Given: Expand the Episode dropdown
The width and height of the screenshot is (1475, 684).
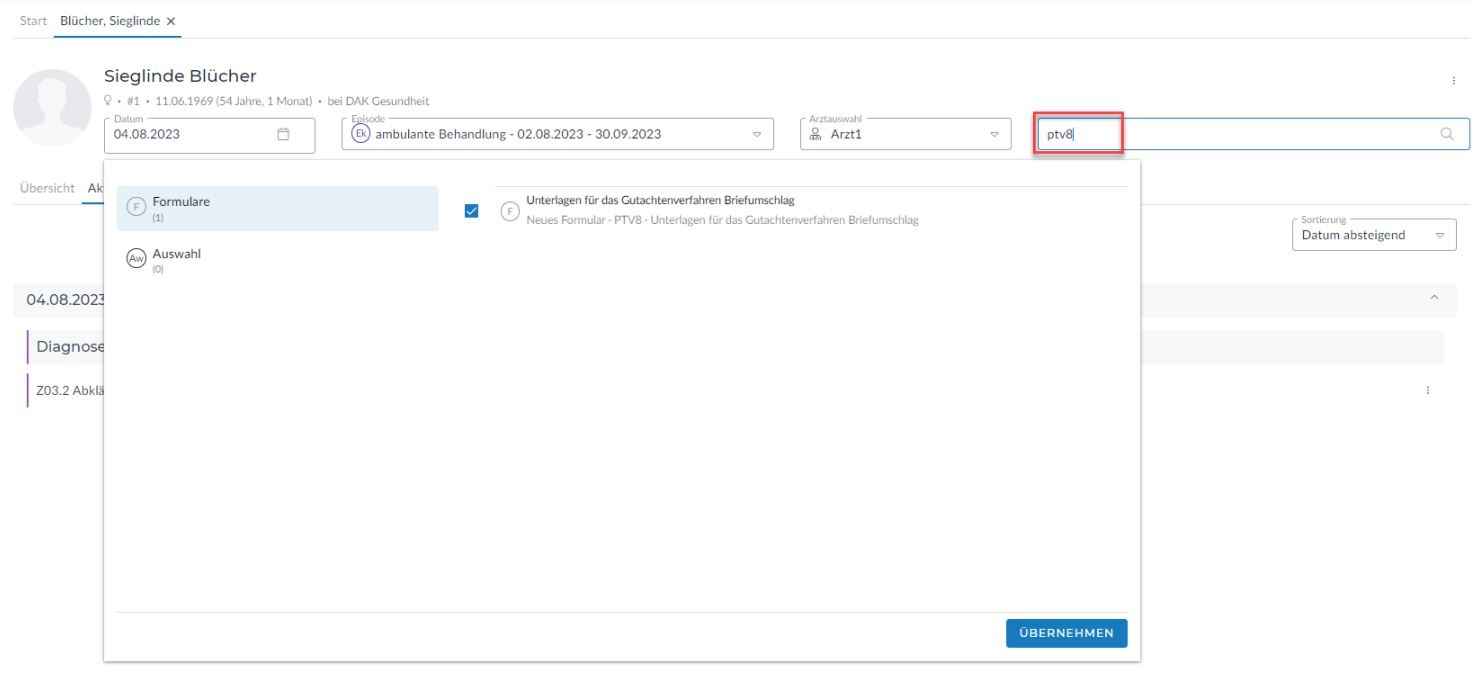Looking at the screenshot, I should [756, 134].
